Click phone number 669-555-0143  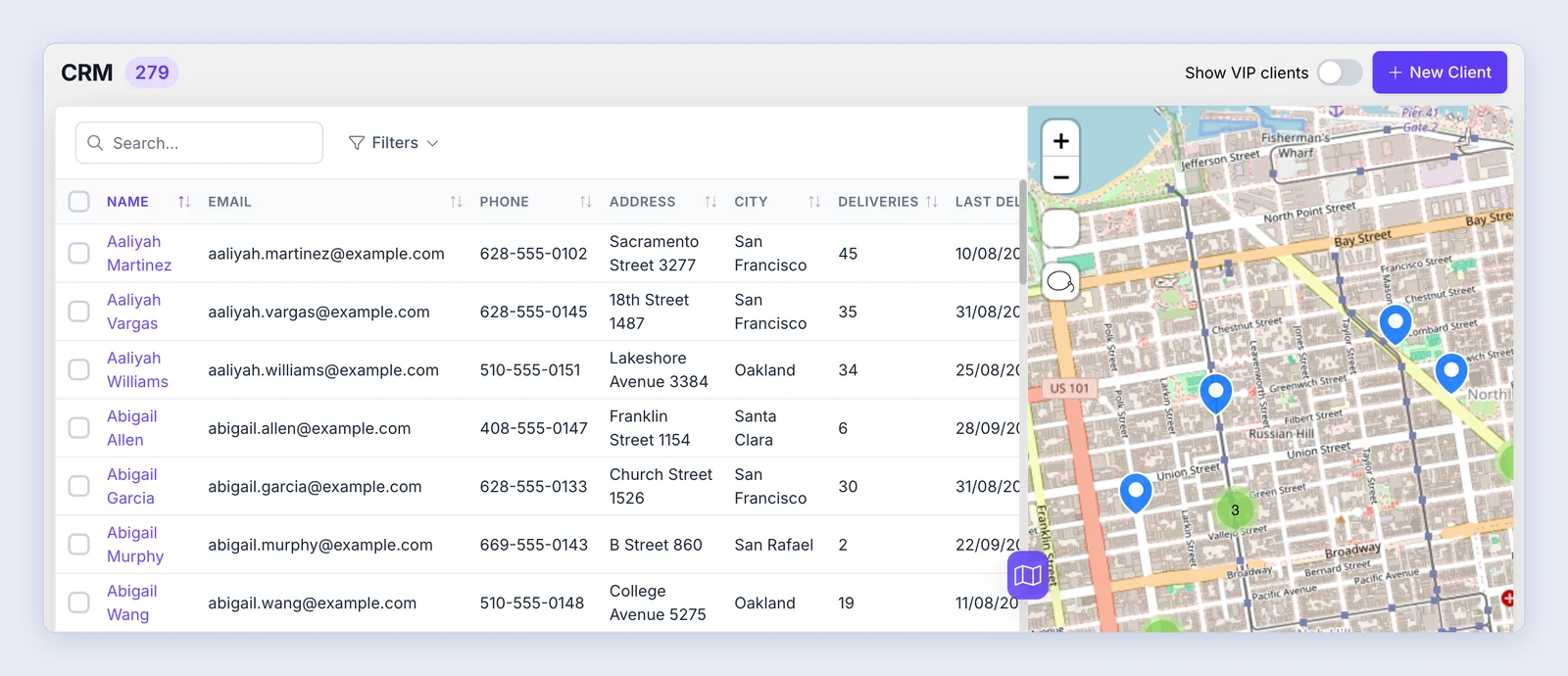pos(534,545)
